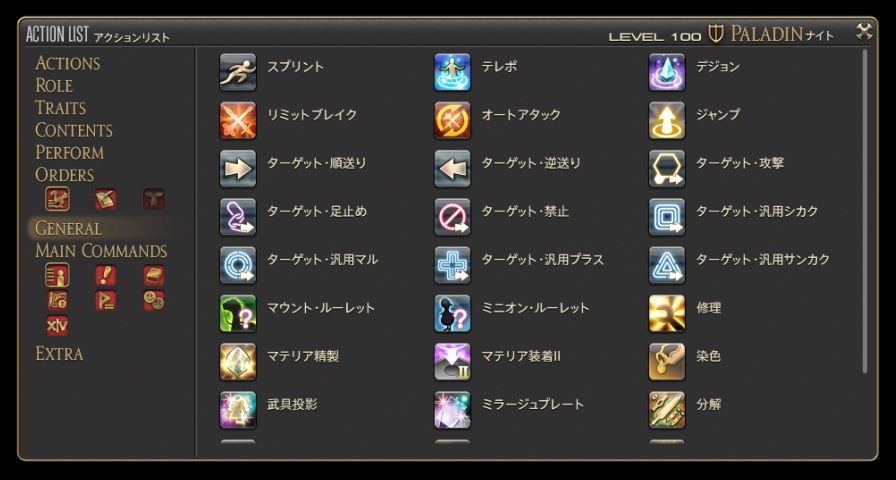The image size is (896, 480).
Task: Select the Limit Break (リミットブレイク) icon
Action: pos(238,121)
